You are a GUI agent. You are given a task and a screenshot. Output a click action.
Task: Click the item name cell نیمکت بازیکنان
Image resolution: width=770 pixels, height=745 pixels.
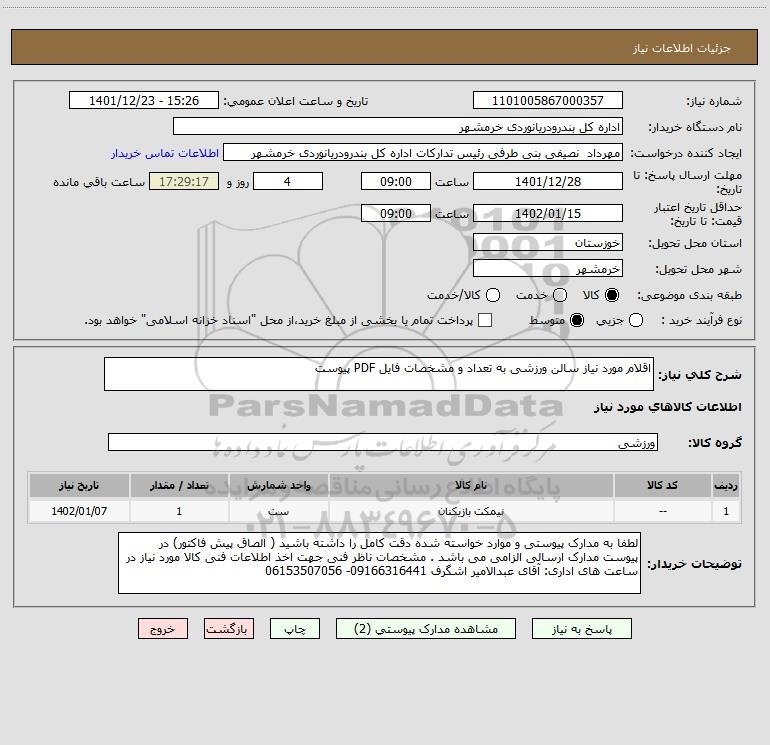pyautogui.click(x=471, y=511)
